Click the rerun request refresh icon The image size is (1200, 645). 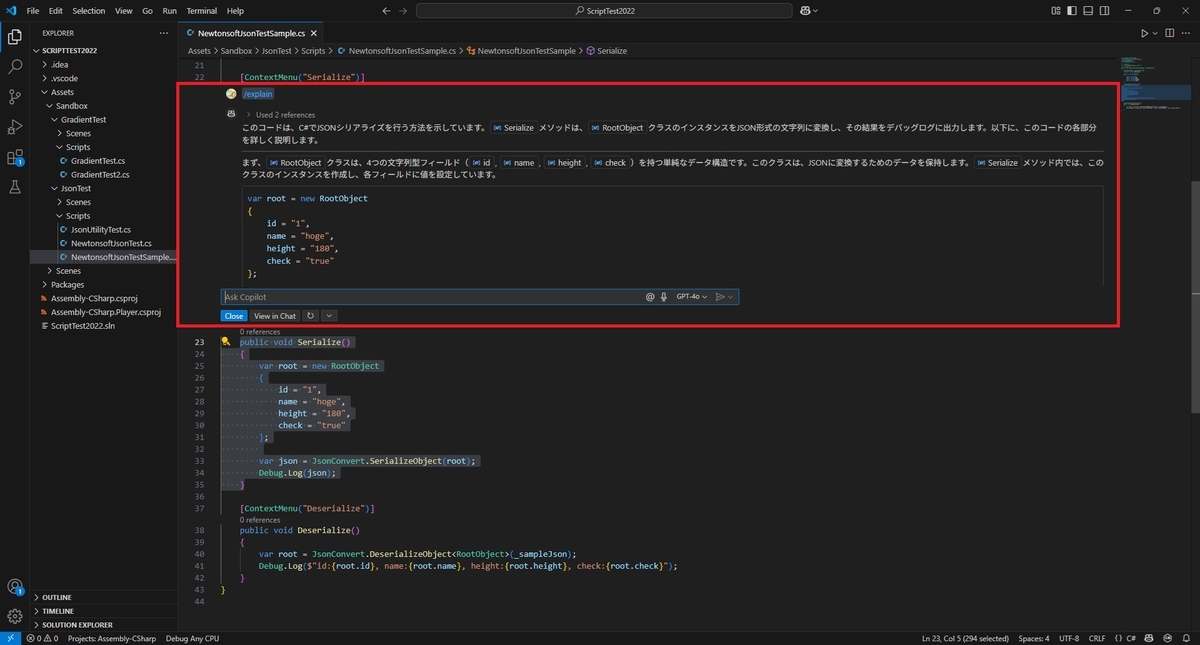click(311, 316)
